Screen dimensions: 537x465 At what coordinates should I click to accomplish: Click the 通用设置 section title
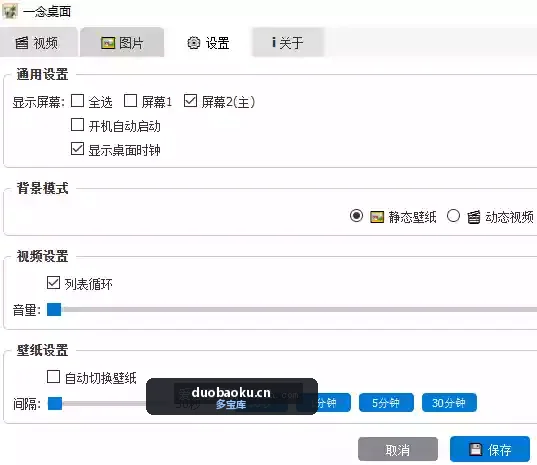tap(42, 74)
